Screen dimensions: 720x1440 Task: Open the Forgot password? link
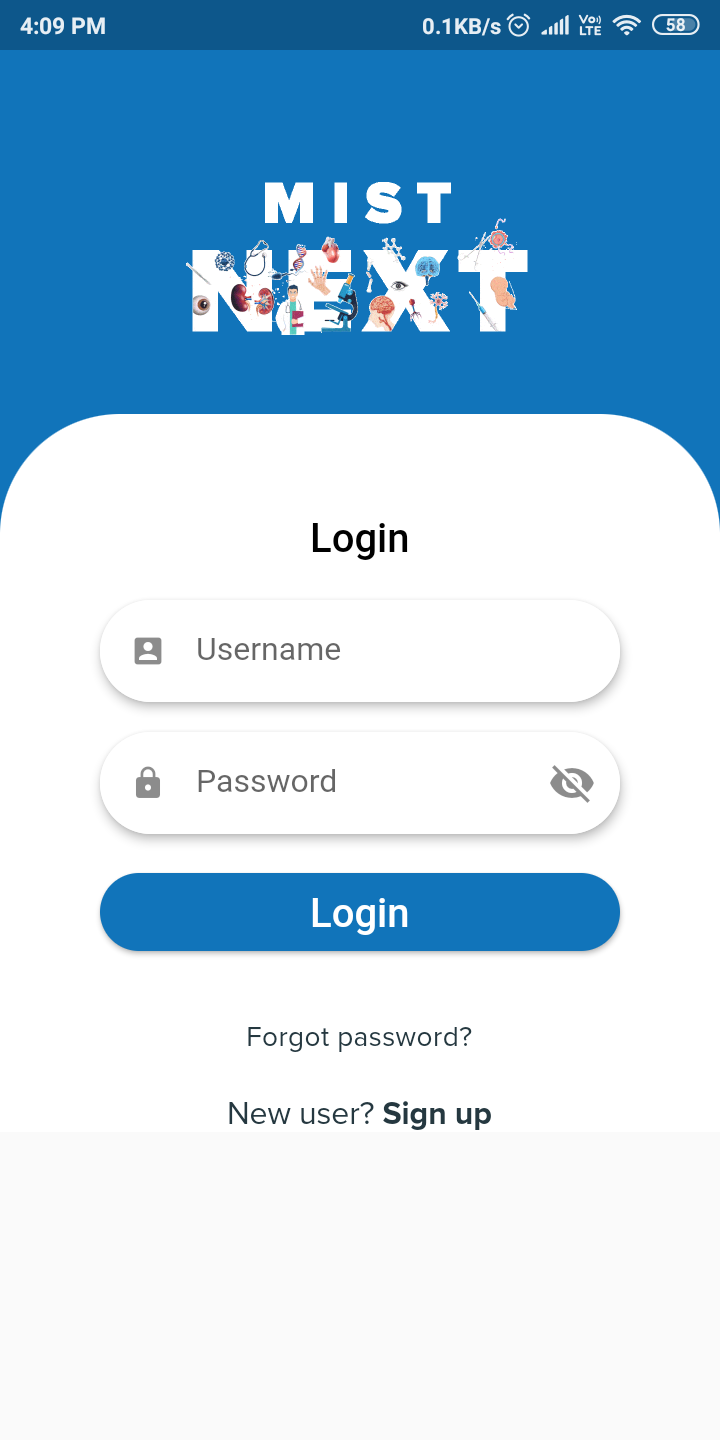coord(359,1037)
